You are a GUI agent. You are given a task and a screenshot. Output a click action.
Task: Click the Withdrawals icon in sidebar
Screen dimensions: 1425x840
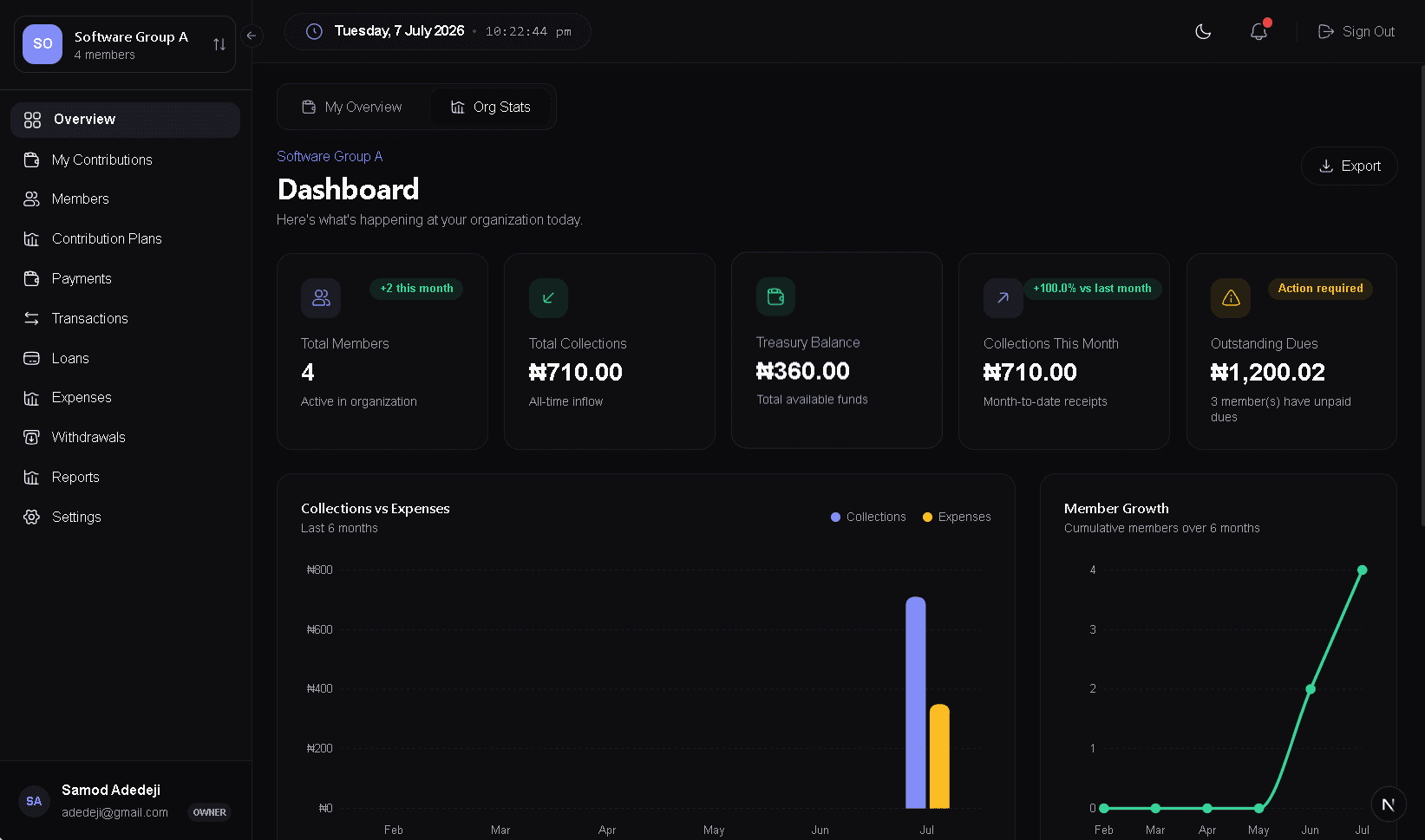click(x=32, y=437)
